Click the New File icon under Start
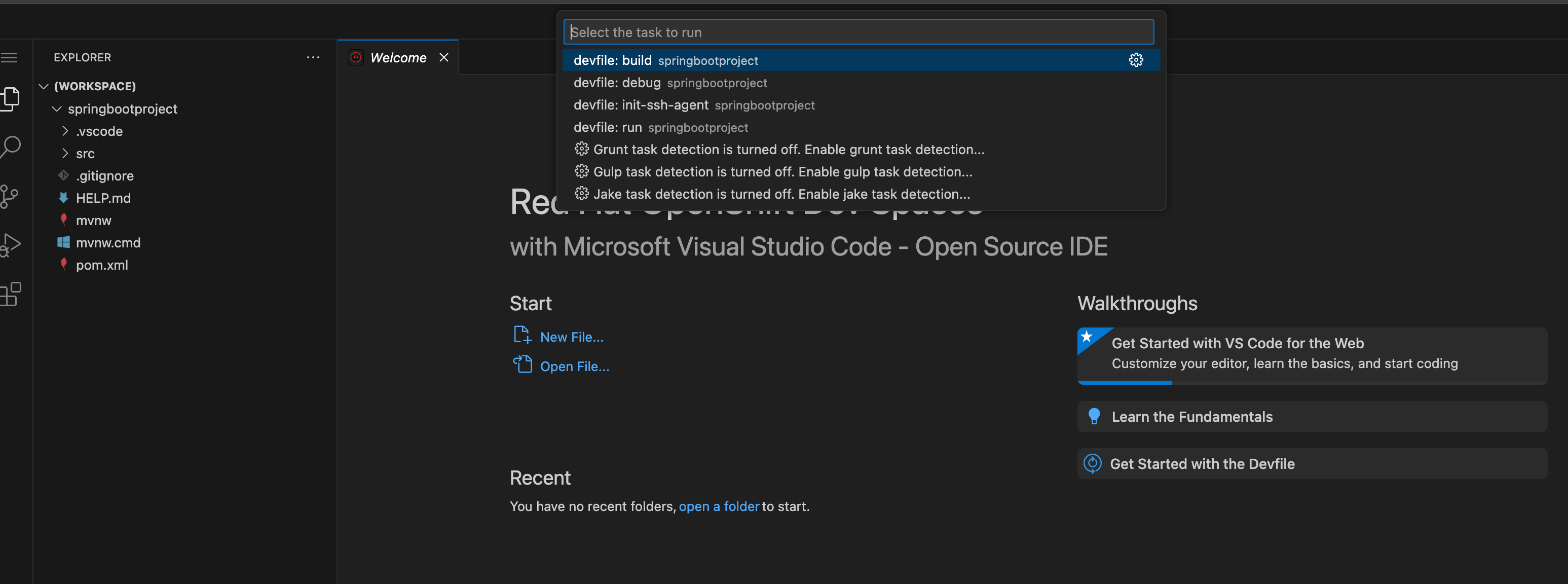This screenshot has height=584, width=1568. point(522,335)
